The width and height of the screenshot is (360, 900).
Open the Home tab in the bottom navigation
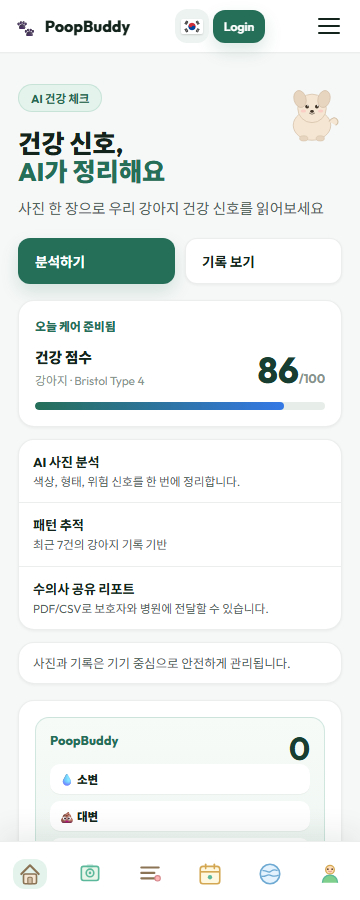(x=30, y=874)
